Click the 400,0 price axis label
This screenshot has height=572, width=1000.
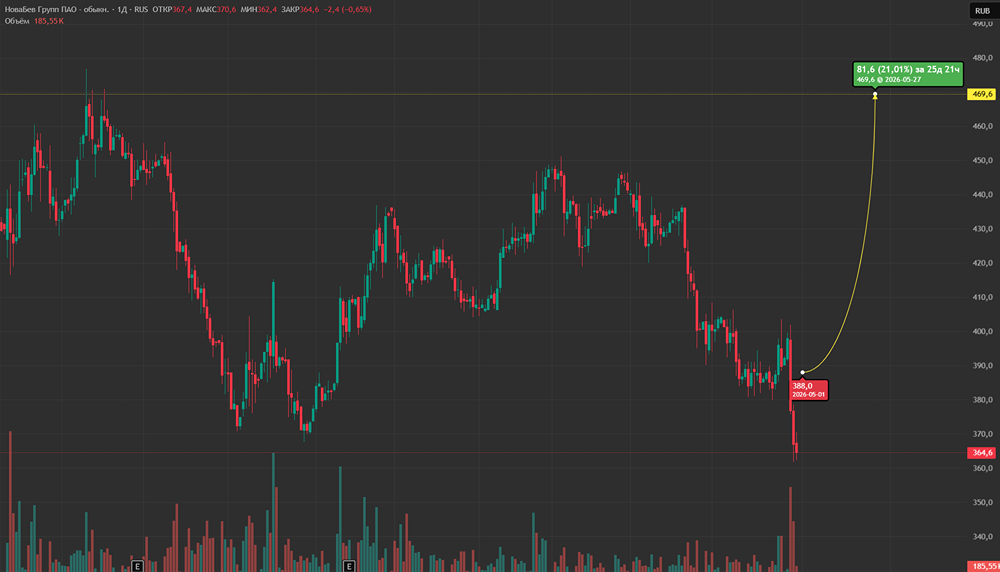(982, 332)
